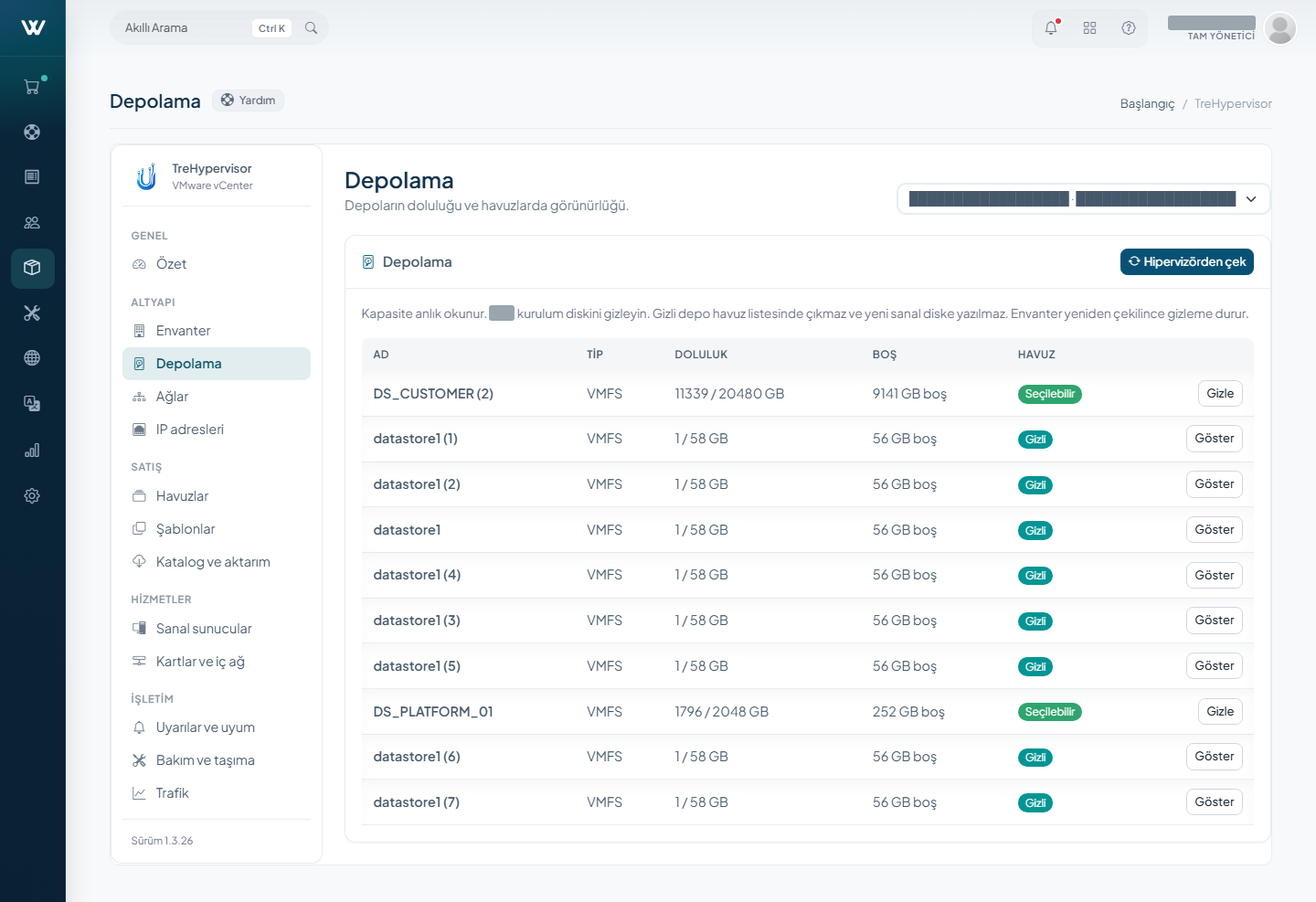The image size is (1316, 902).
Task: Open Özet in the side menu
Action: pyautogui.click(x=217, y=264)
